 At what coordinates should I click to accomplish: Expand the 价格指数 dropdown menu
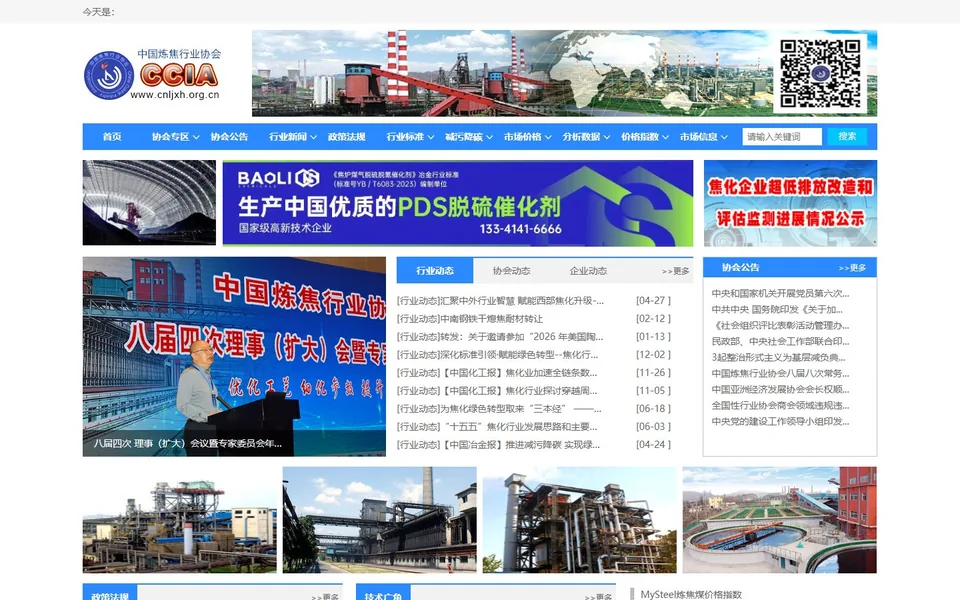pyautogui.click(x=645, y=137)
